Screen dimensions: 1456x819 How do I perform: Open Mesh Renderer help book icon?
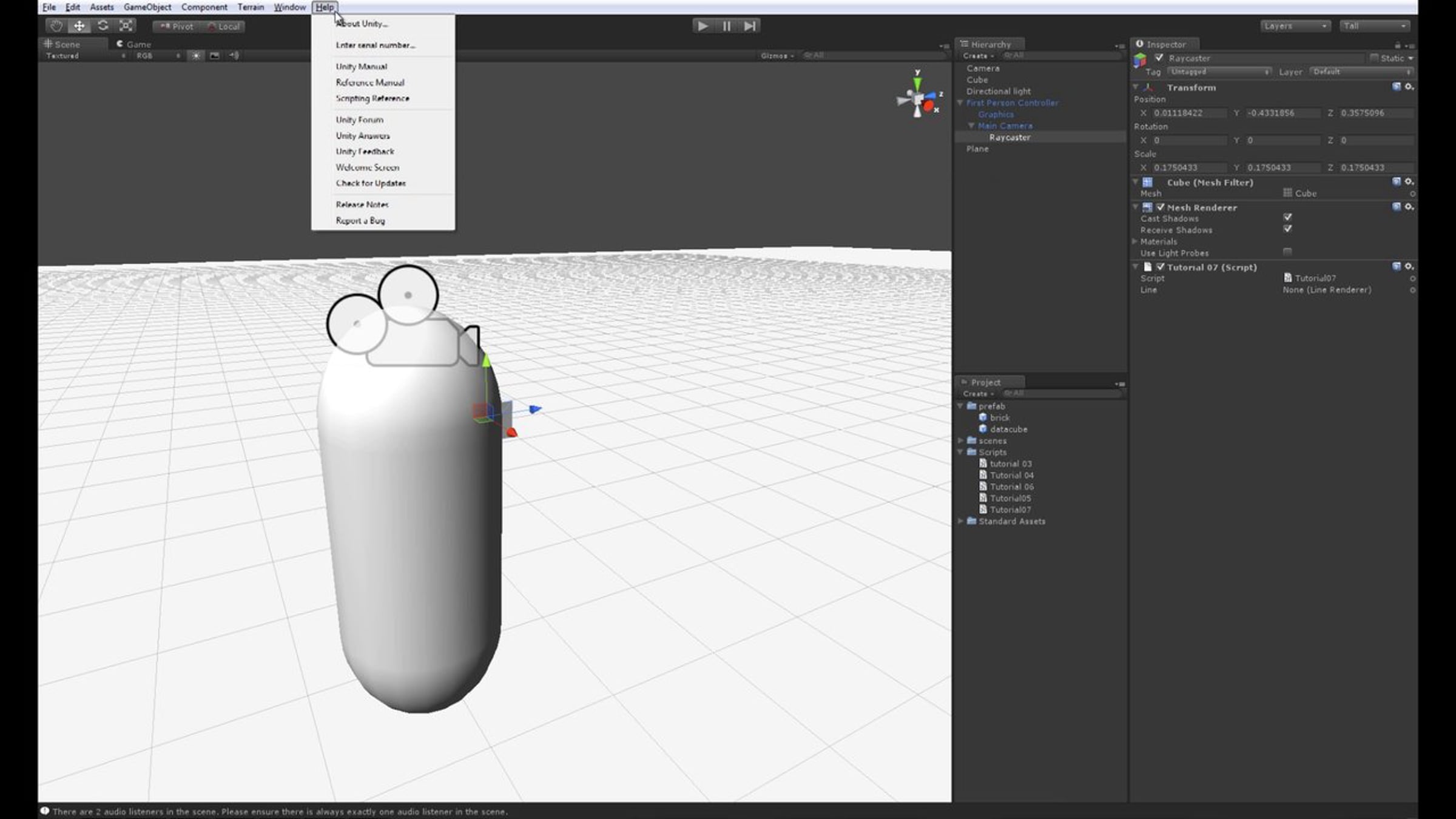click(1397, 207)
